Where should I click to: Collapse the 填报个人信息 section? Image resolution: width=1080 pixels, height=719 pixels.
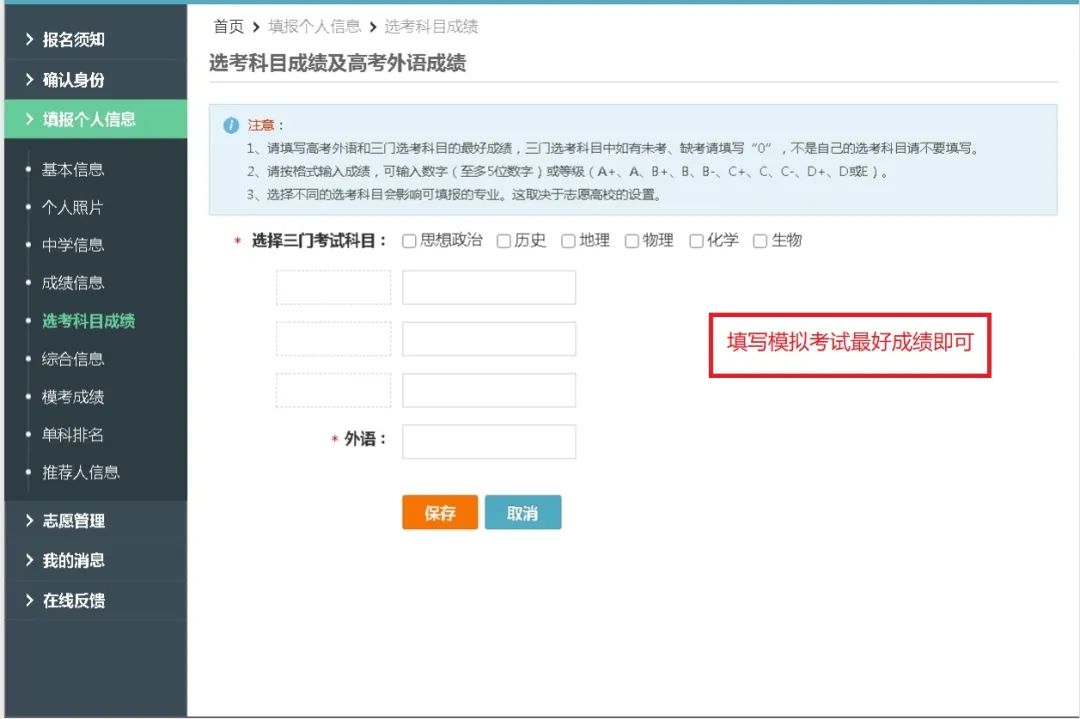[x=88, y=119]
